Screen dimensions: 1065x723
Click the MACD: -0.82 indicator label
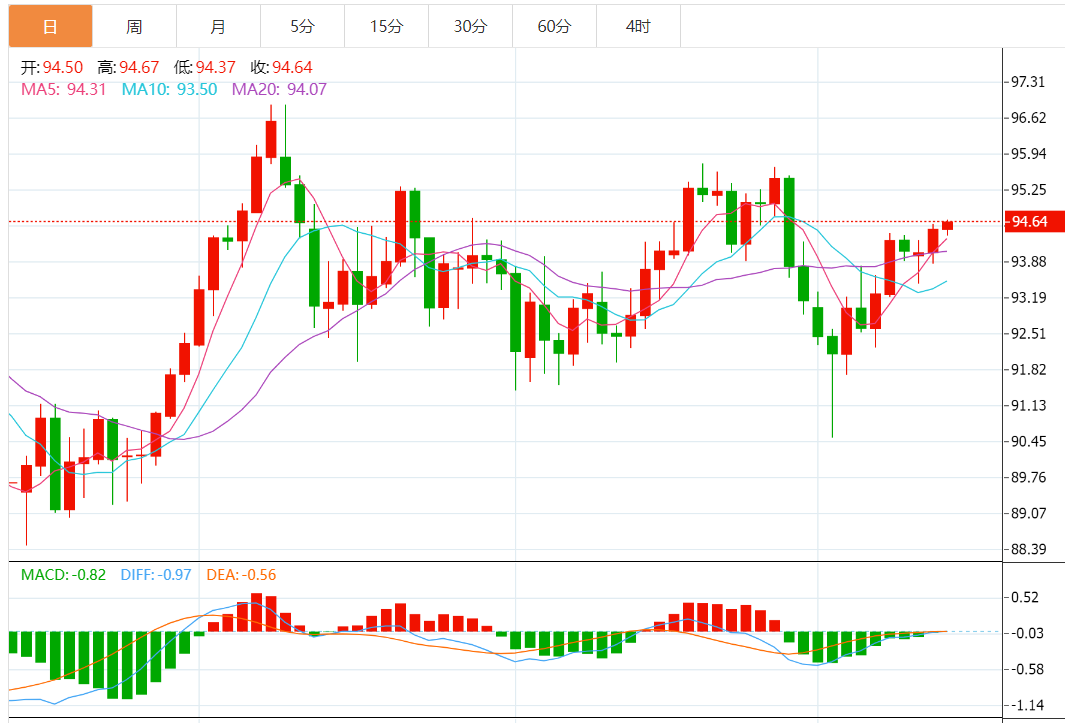pyautogui.click(x=64, y=575)
